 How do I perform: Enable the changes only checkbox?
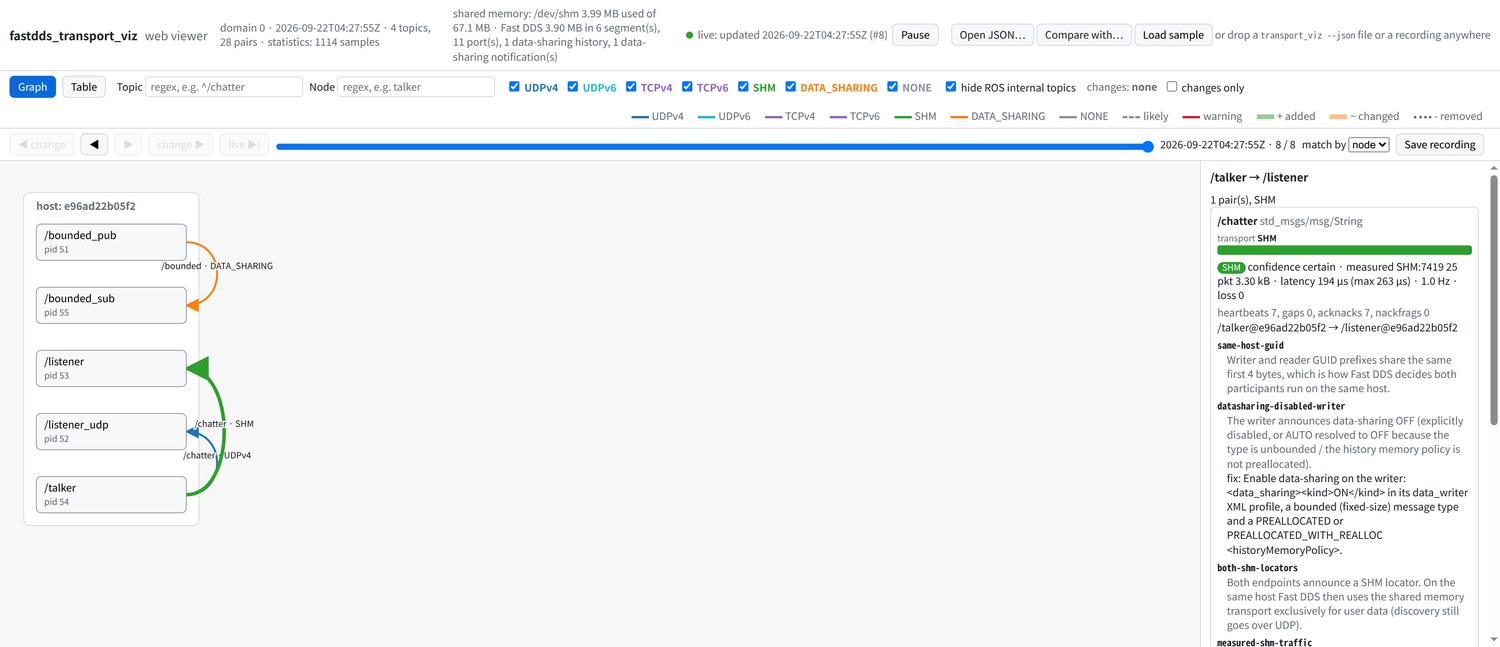pos(1172,87)
